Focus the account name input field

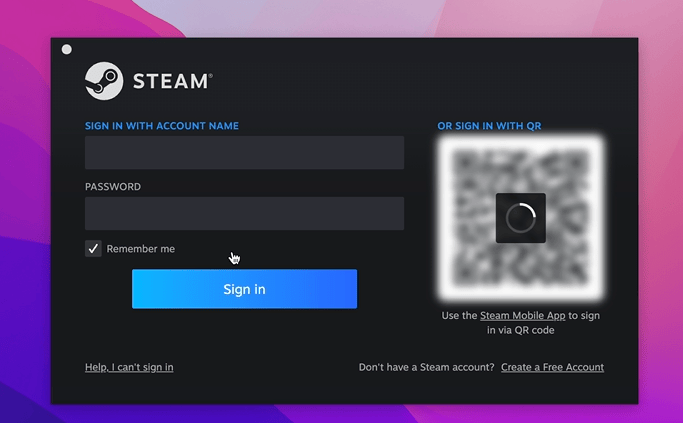tap(244, 153)
